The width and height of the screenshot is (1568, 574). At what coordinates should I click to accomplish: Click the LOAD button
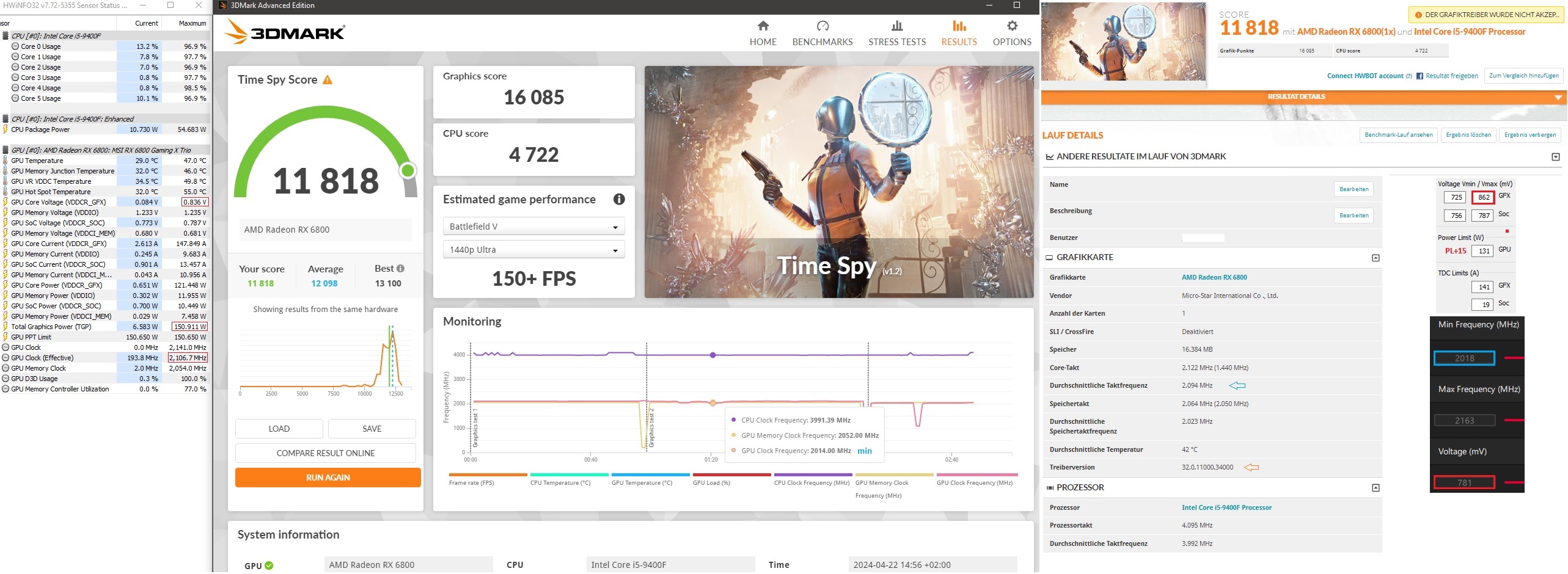coord(279,429)
